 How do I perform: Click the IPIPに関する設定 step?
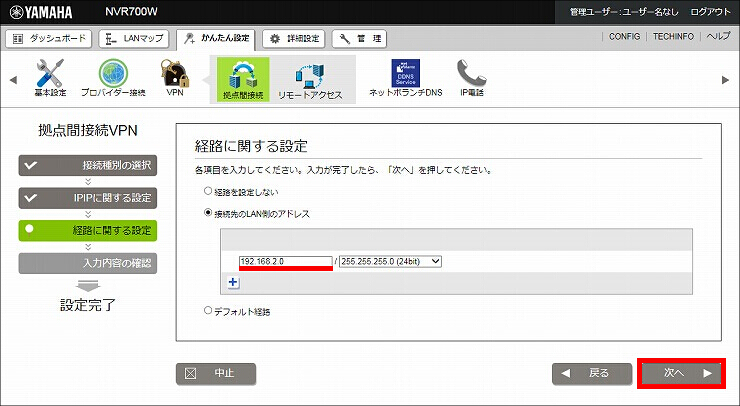pyautogui.click(x=88, y=198)
